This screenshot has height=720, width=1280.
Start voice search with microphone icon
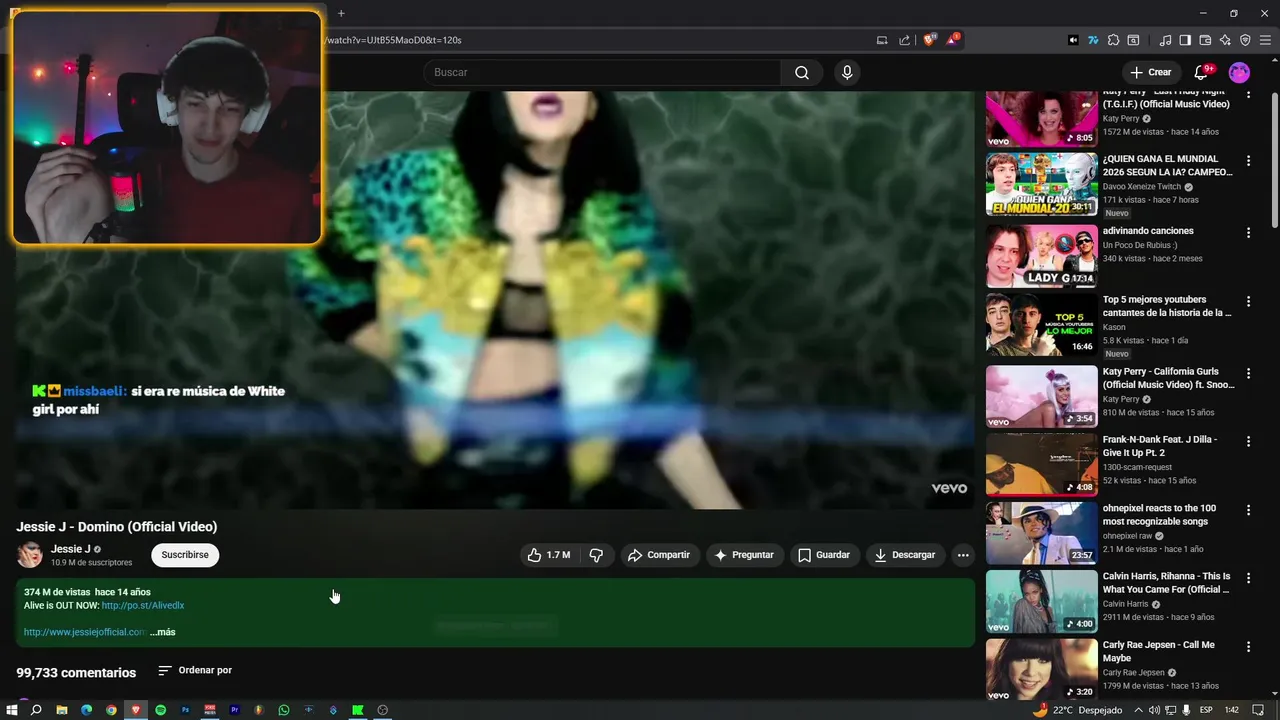(x=847, y=72)
